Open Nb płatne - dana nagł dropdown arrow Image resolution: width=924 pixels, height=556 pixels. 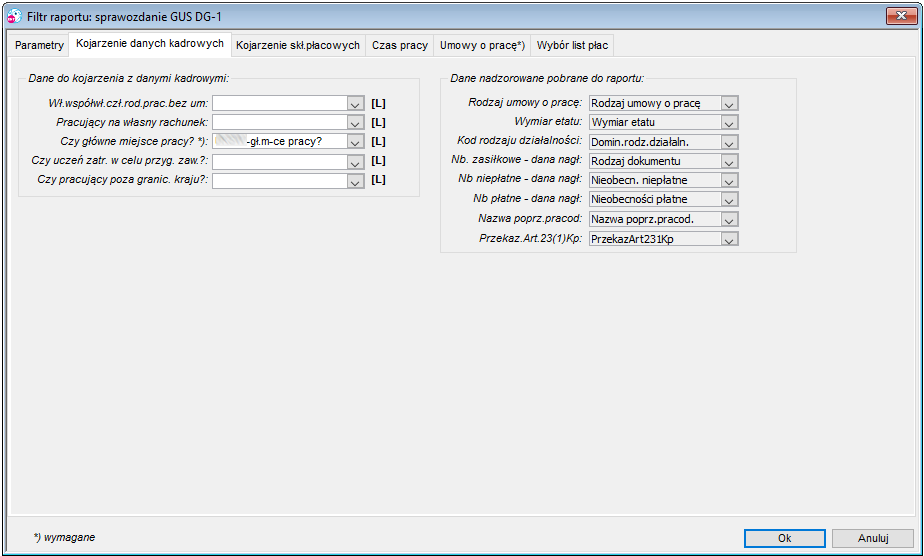point(730,200)
